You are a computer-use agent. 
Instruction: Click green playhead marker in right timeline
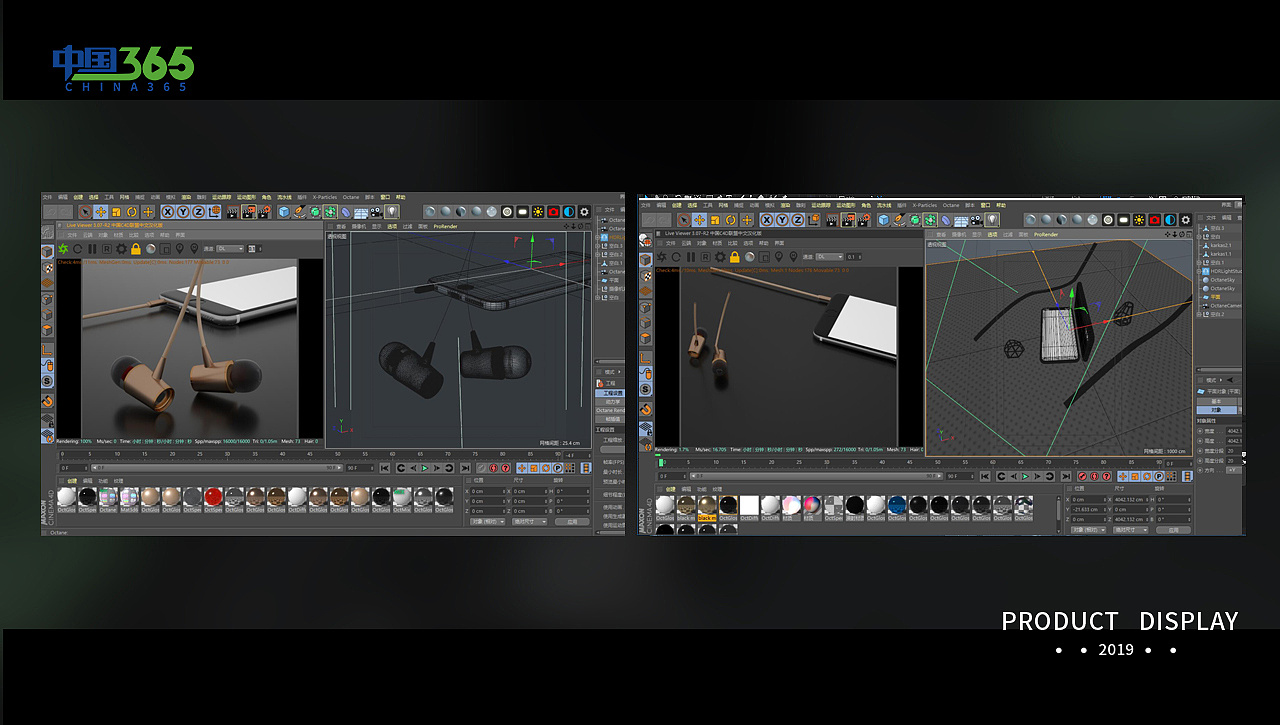661,463
